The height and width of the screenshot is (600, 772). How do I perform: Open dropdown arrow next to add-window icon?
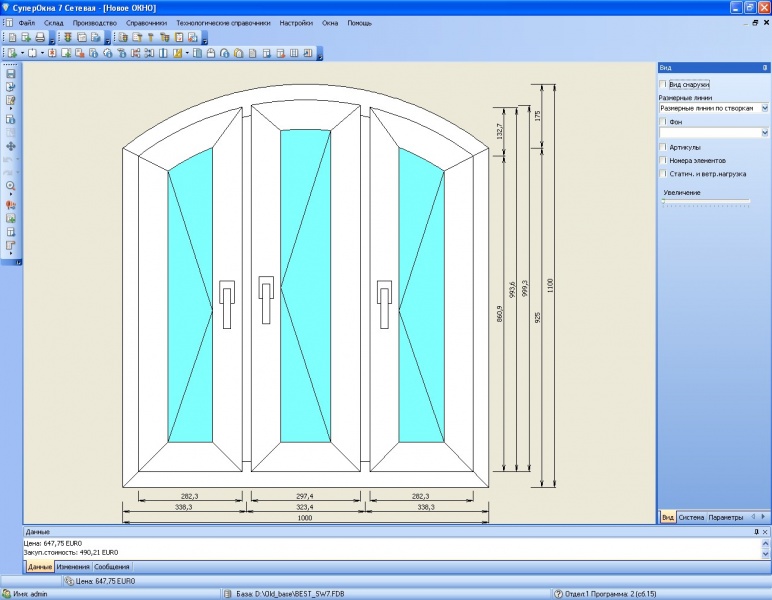pyautogui.click(x=22, y=53)
